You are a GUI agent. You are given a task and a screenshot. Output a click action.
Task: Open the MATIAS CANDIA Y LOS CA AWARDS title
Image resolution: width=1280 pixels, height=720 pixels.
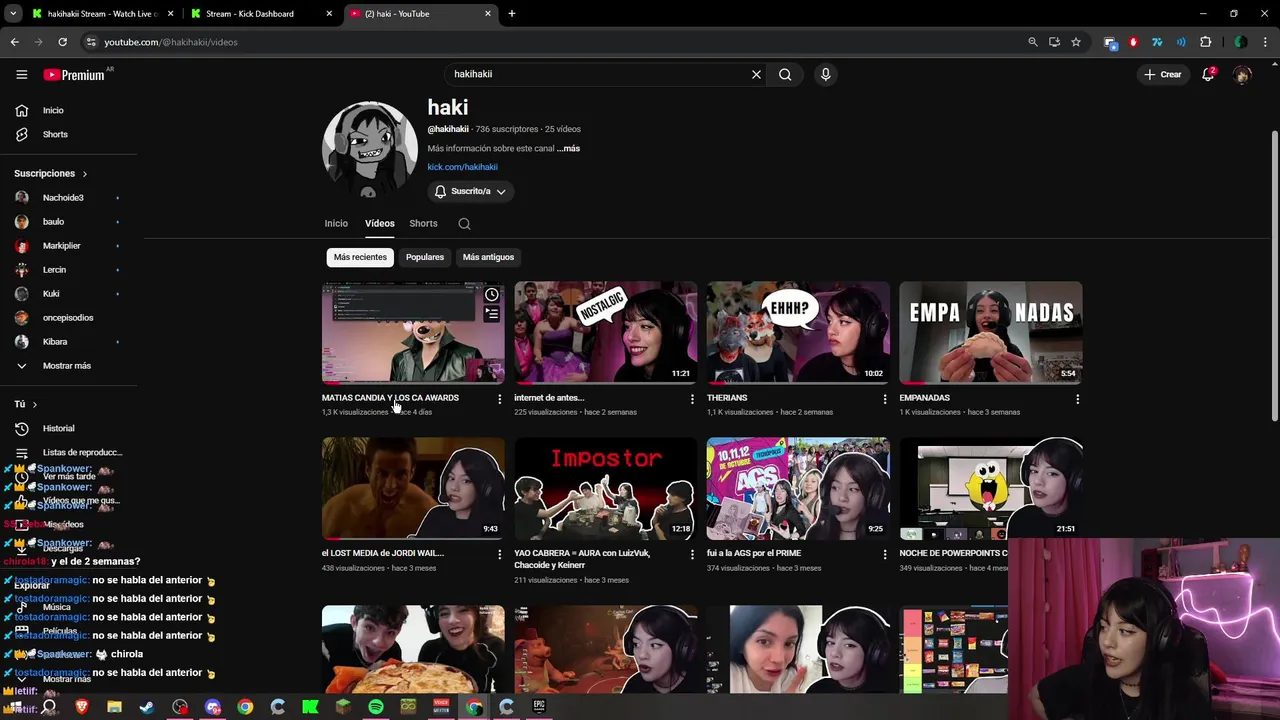(390, 398)
